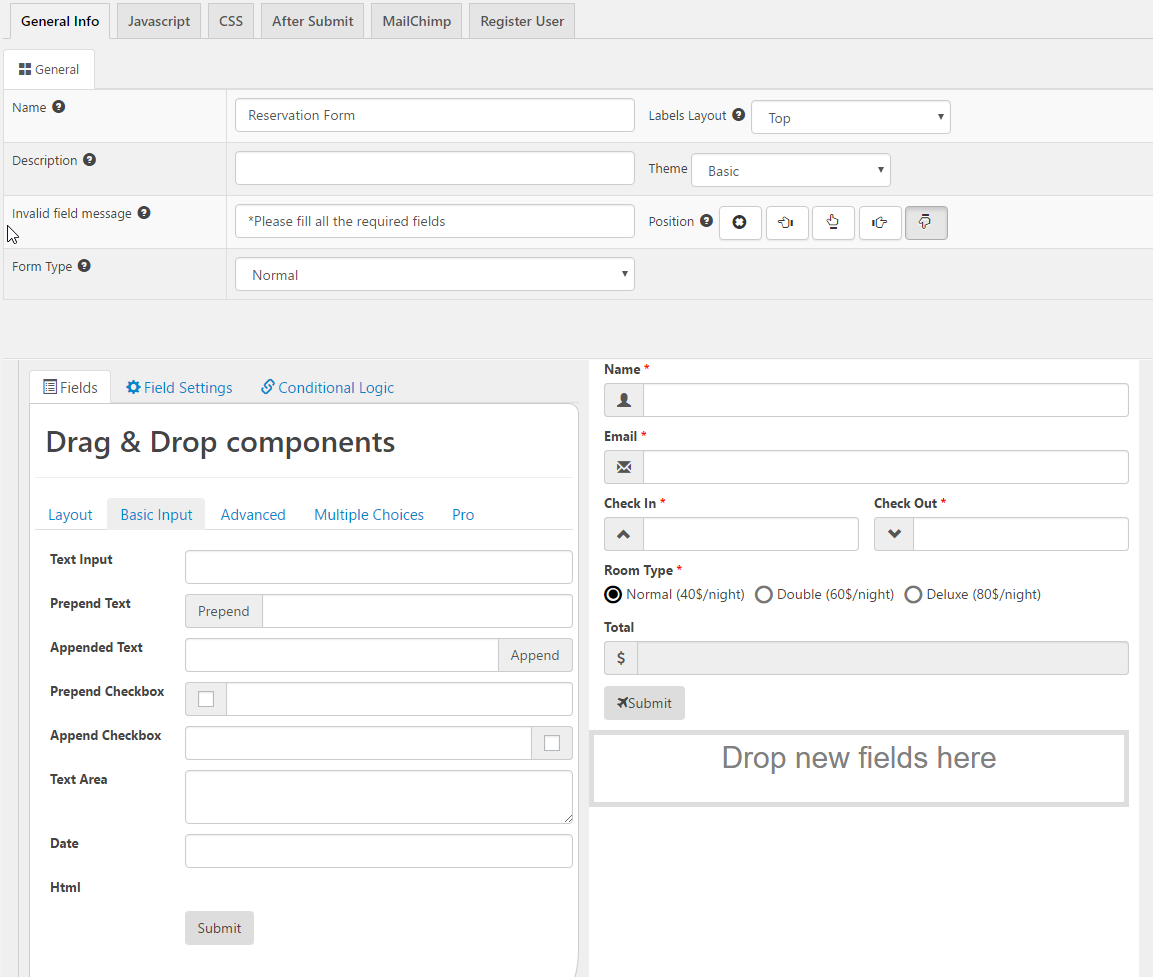Click the user icon in Name field
Screen dimensions: 1153x977
(x=624, y=400)
